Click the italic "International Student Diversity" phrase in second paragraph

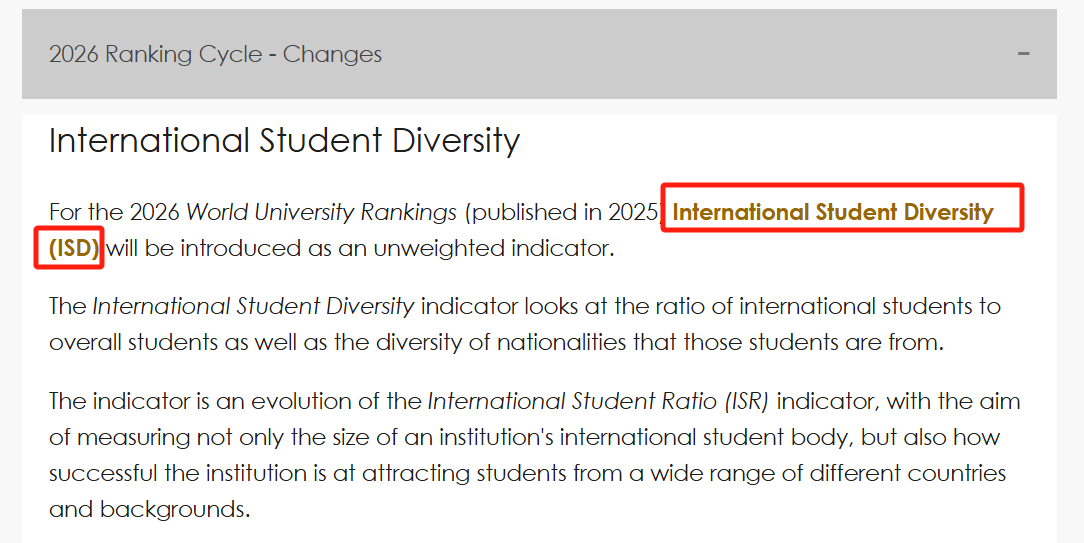click(x=253, y=306)
